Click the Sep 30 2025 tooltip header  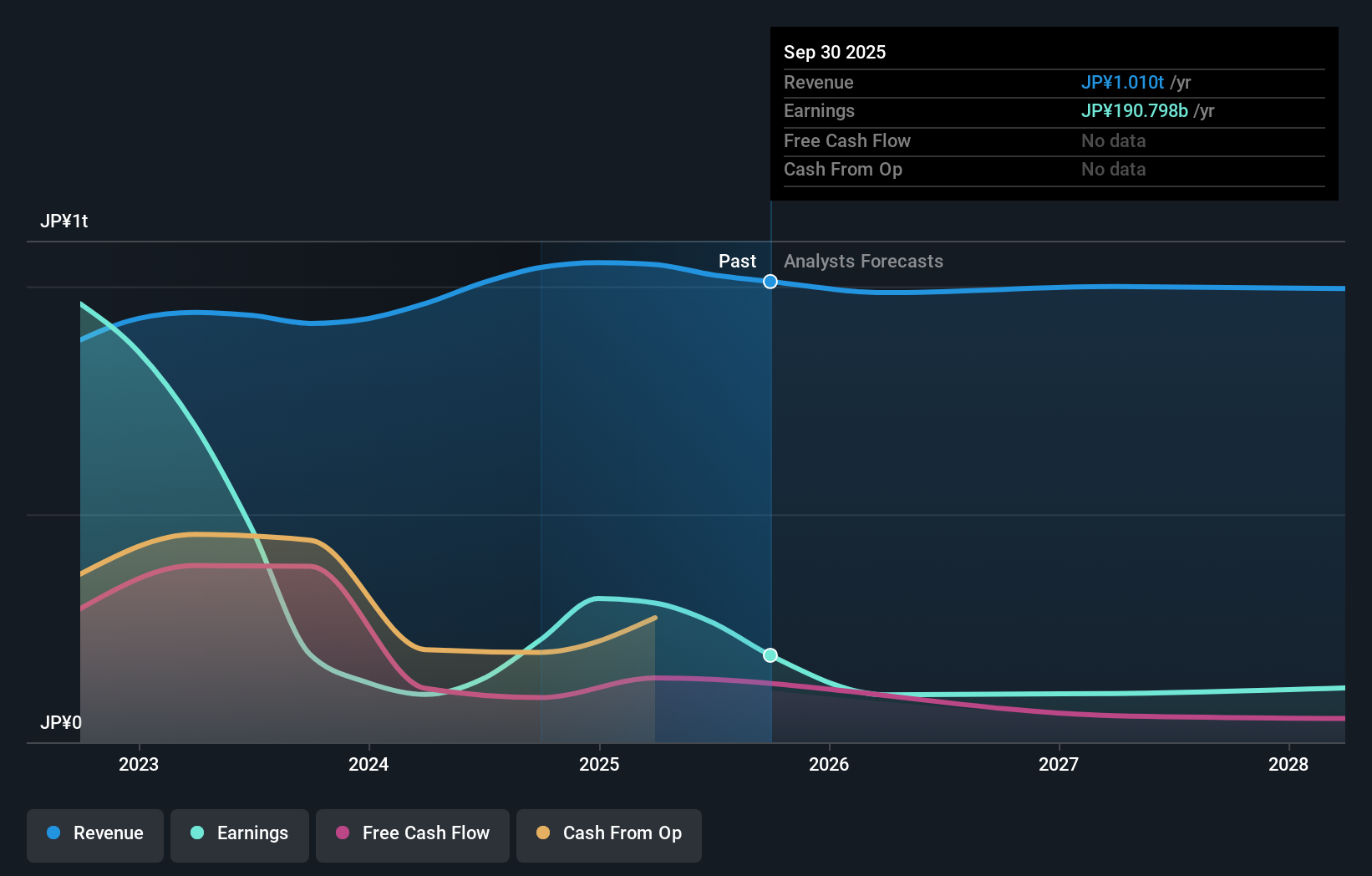(x=835, y=52)
